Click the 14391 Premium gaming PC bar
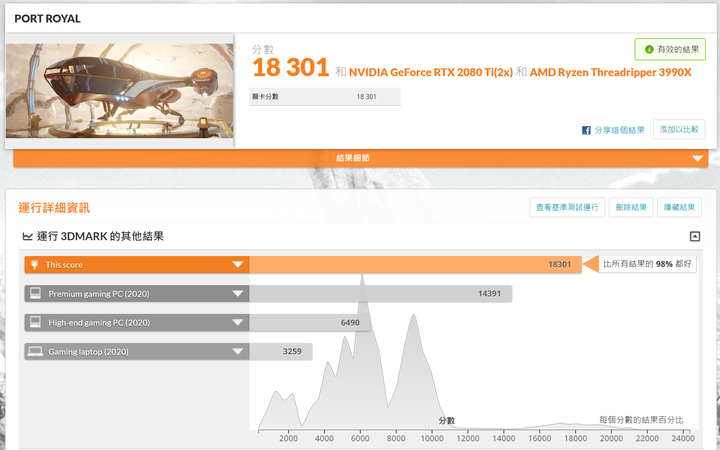Screen dimensions: 720x450 point(380,293)
